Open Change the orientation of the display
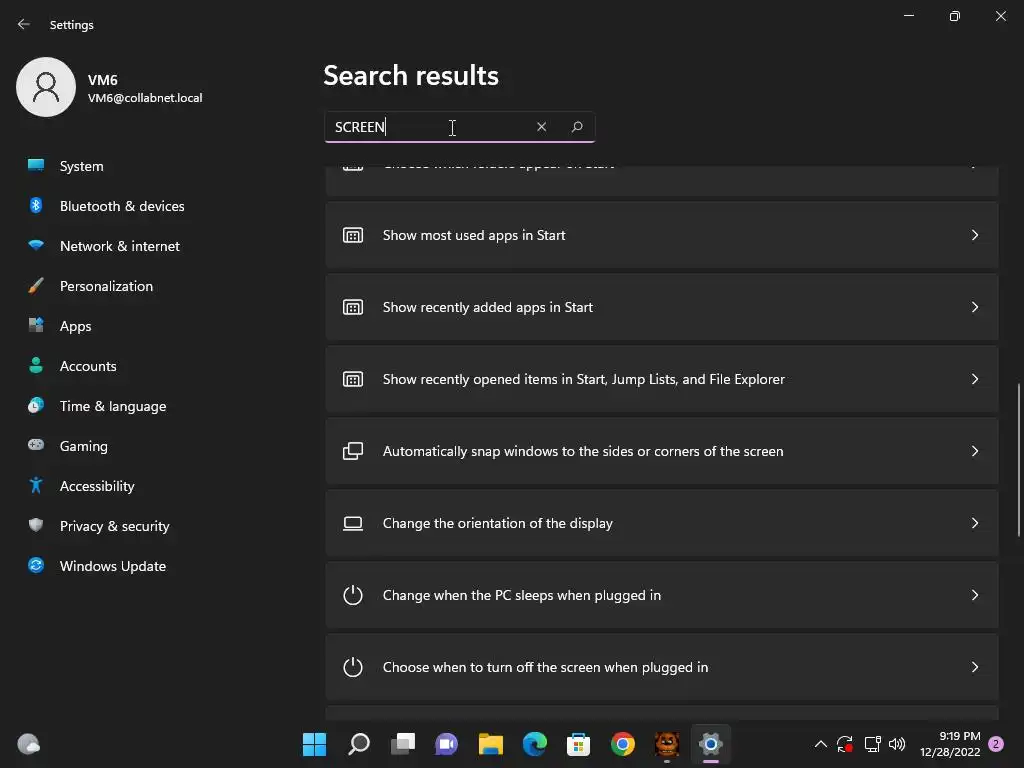Screen dimensions: 1024x768 point(661,523)
